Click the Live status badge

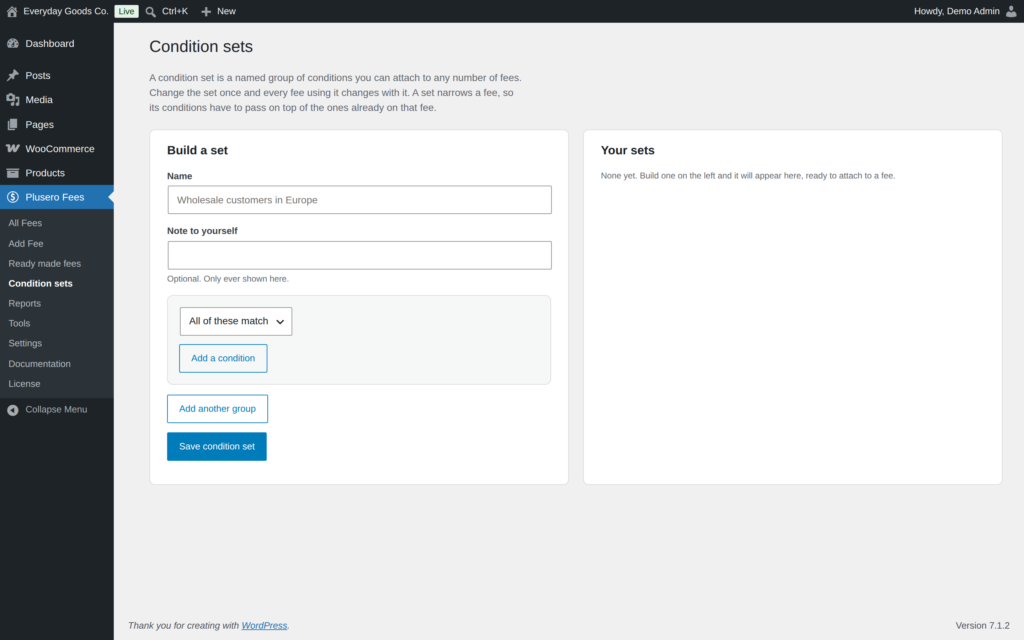(x=126, y=11)
